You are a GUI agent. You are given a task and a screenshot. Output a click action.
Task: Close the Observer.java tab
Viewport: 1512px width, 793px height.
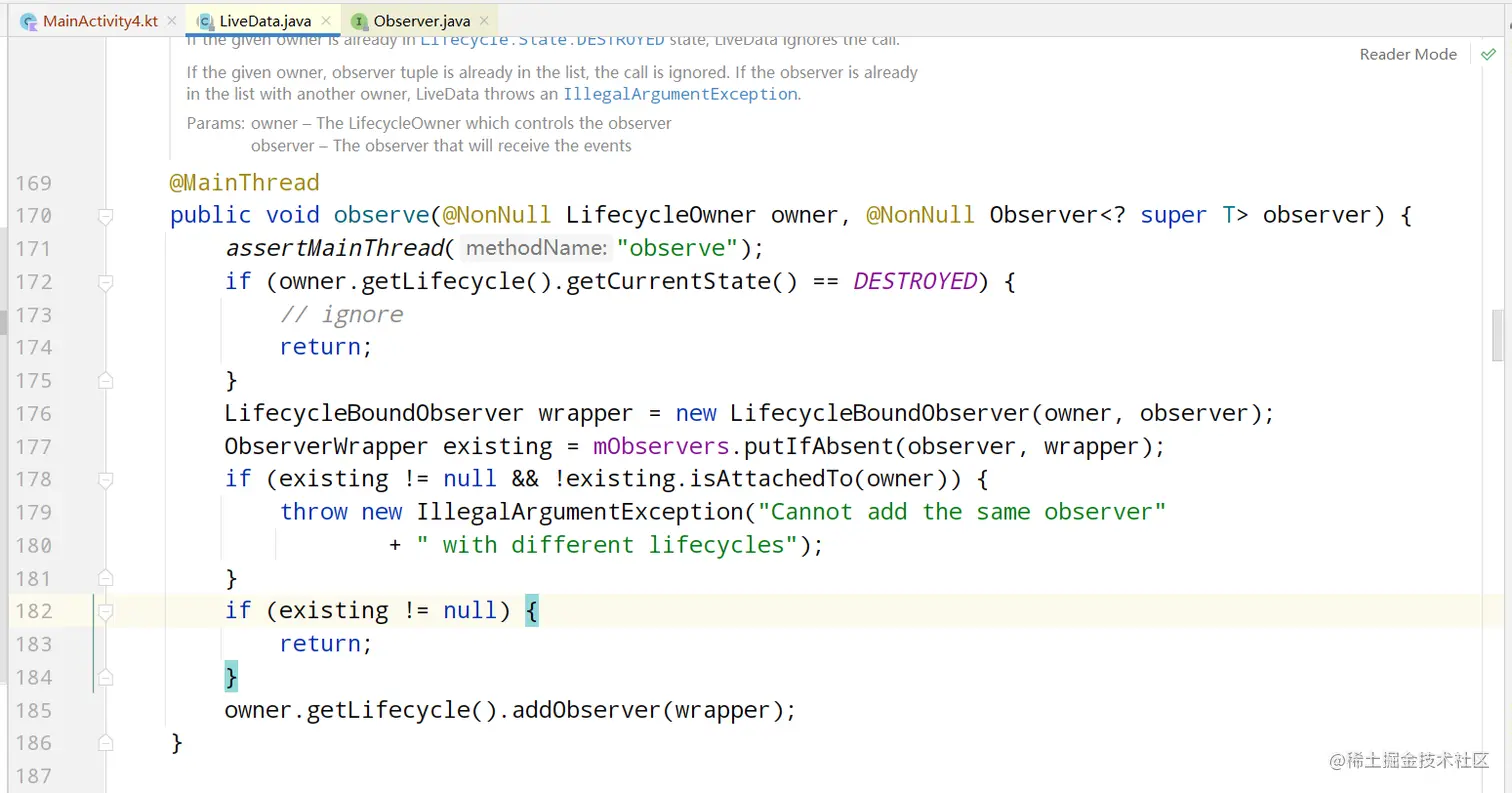[x=485, y=20]
